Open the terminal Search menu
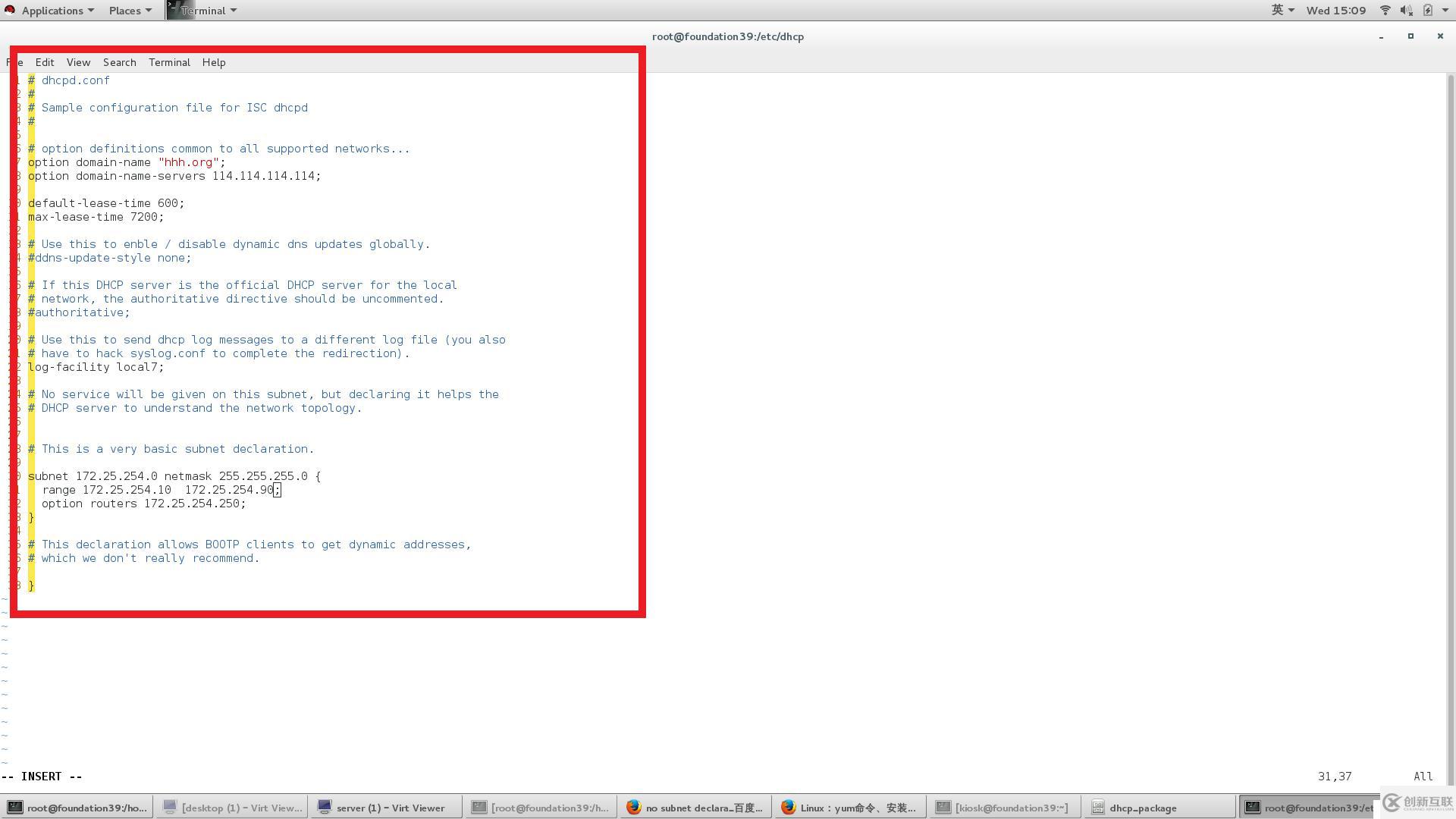 [x=119, y=62]
